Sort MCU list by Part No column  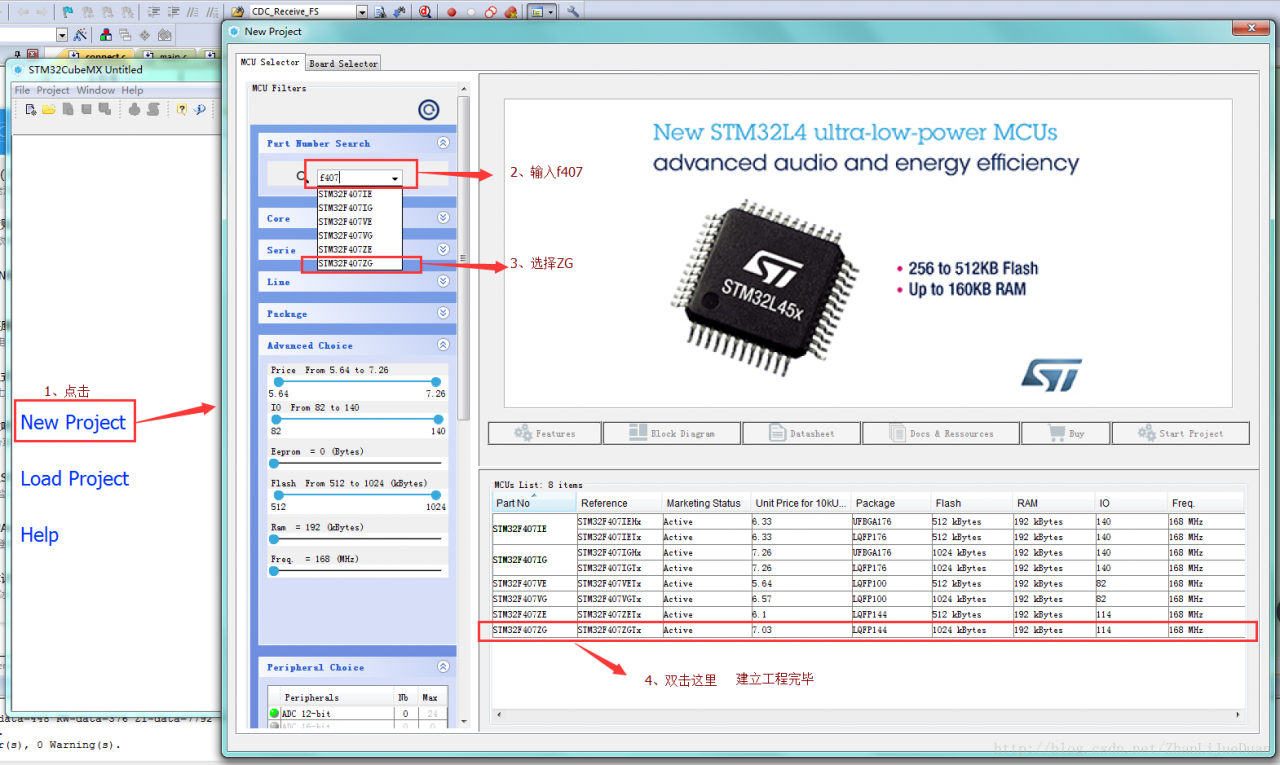(x=534, y=503)
